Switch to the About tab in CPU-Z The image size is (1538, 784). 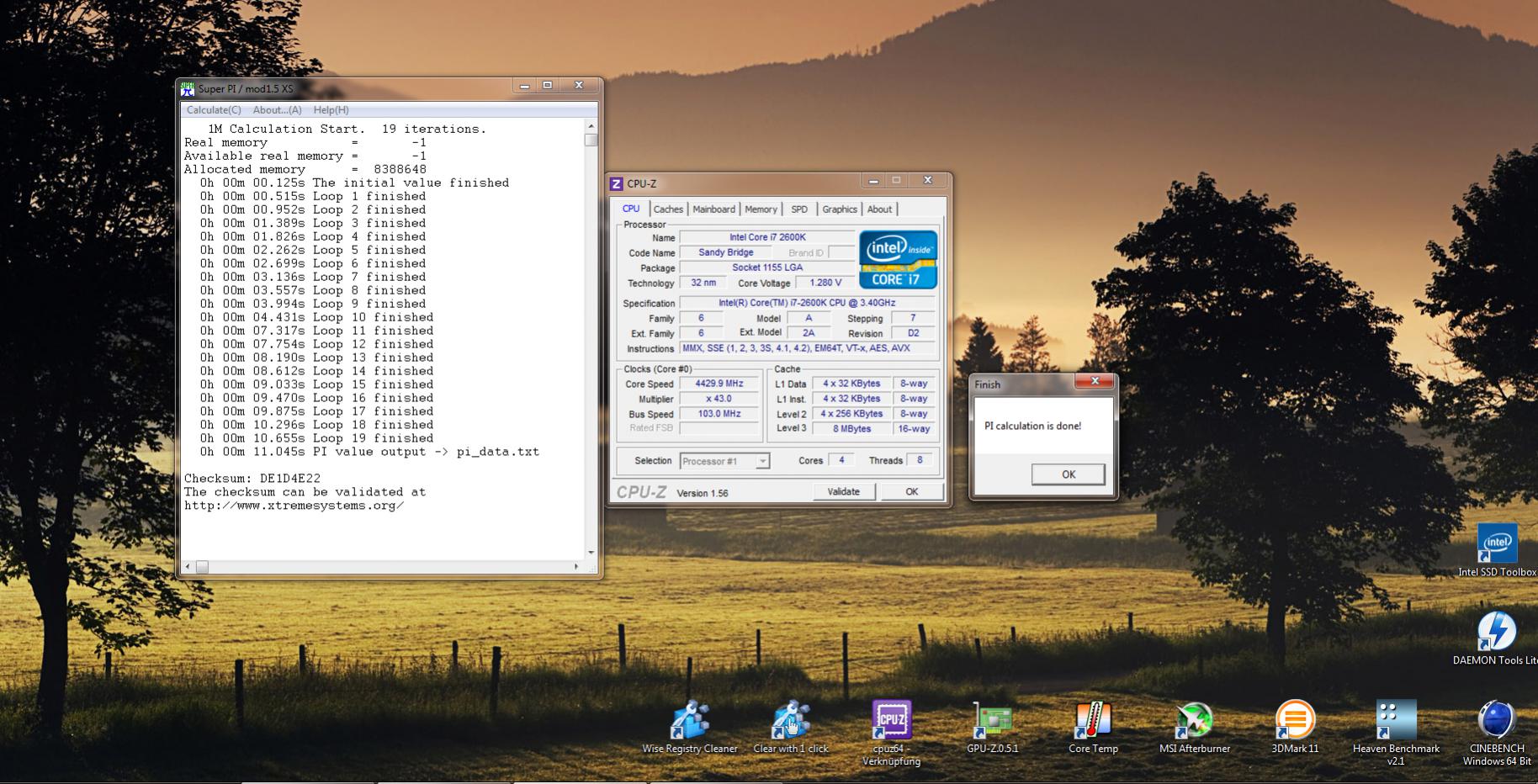[x=879, y=209]
